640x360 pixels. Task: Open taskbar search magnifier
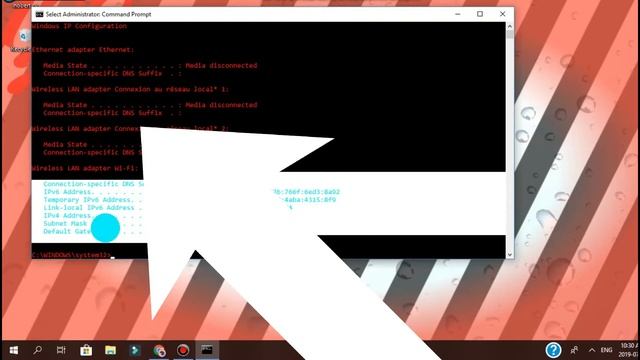[38, 350]
